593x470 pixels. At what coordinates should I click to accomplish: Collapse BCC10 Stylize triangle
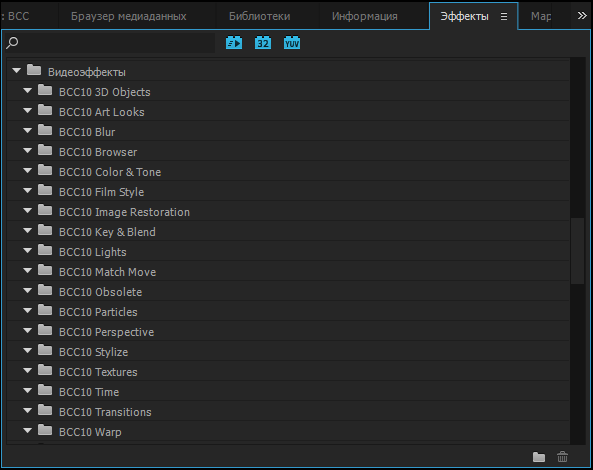27,351
